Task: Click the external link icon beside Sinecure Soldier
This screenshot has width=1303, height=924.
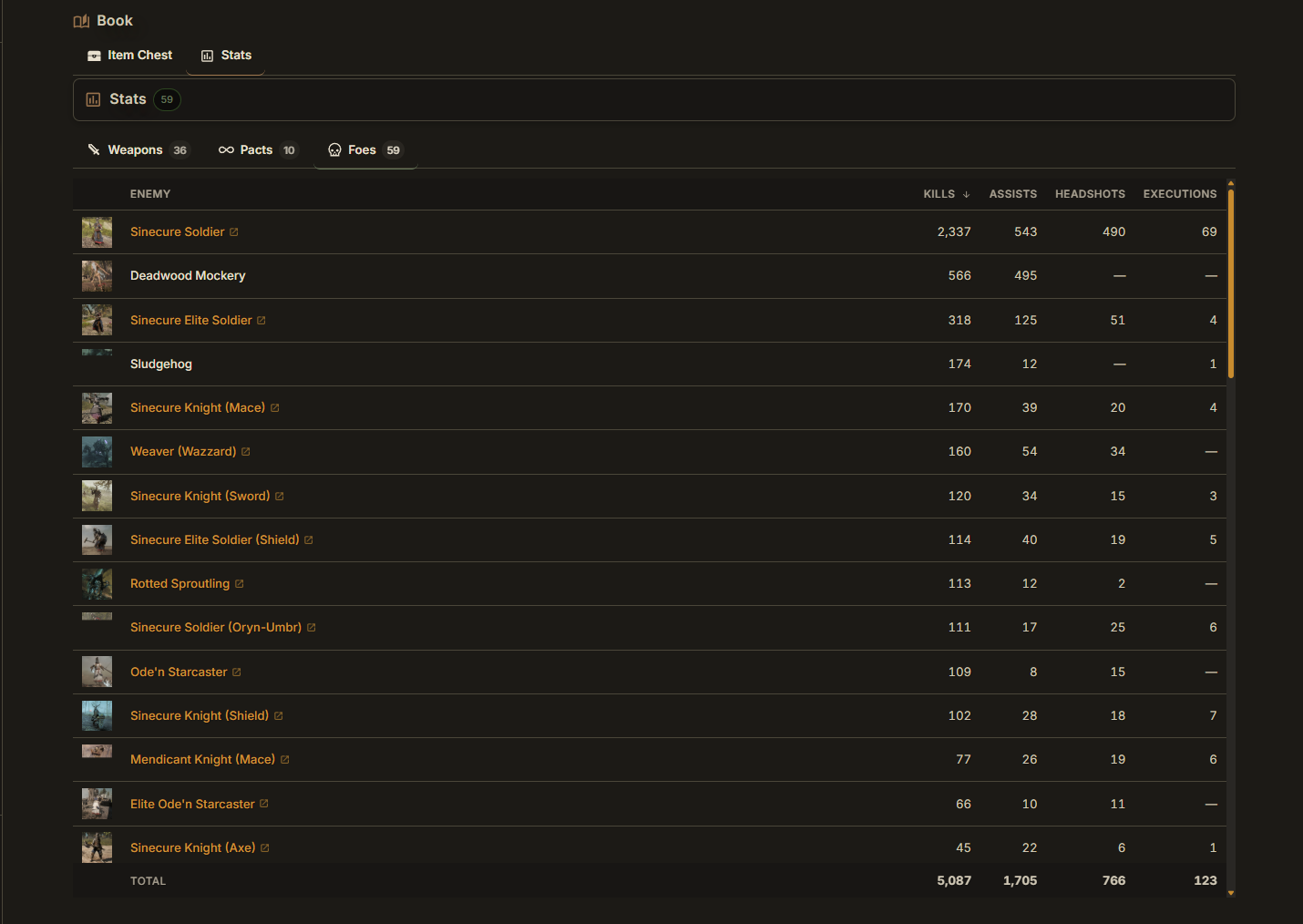Action: coord(234,232)
